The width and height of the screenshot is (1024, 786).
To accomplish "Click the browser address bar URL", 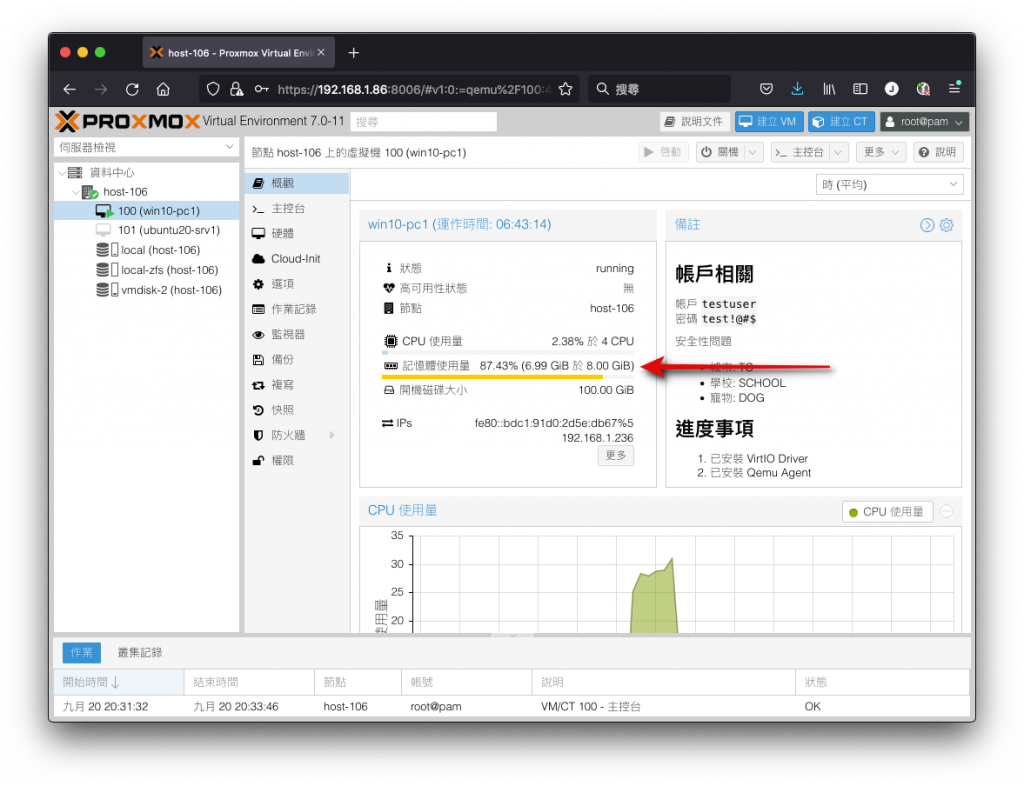I will [x=415, y=89].
